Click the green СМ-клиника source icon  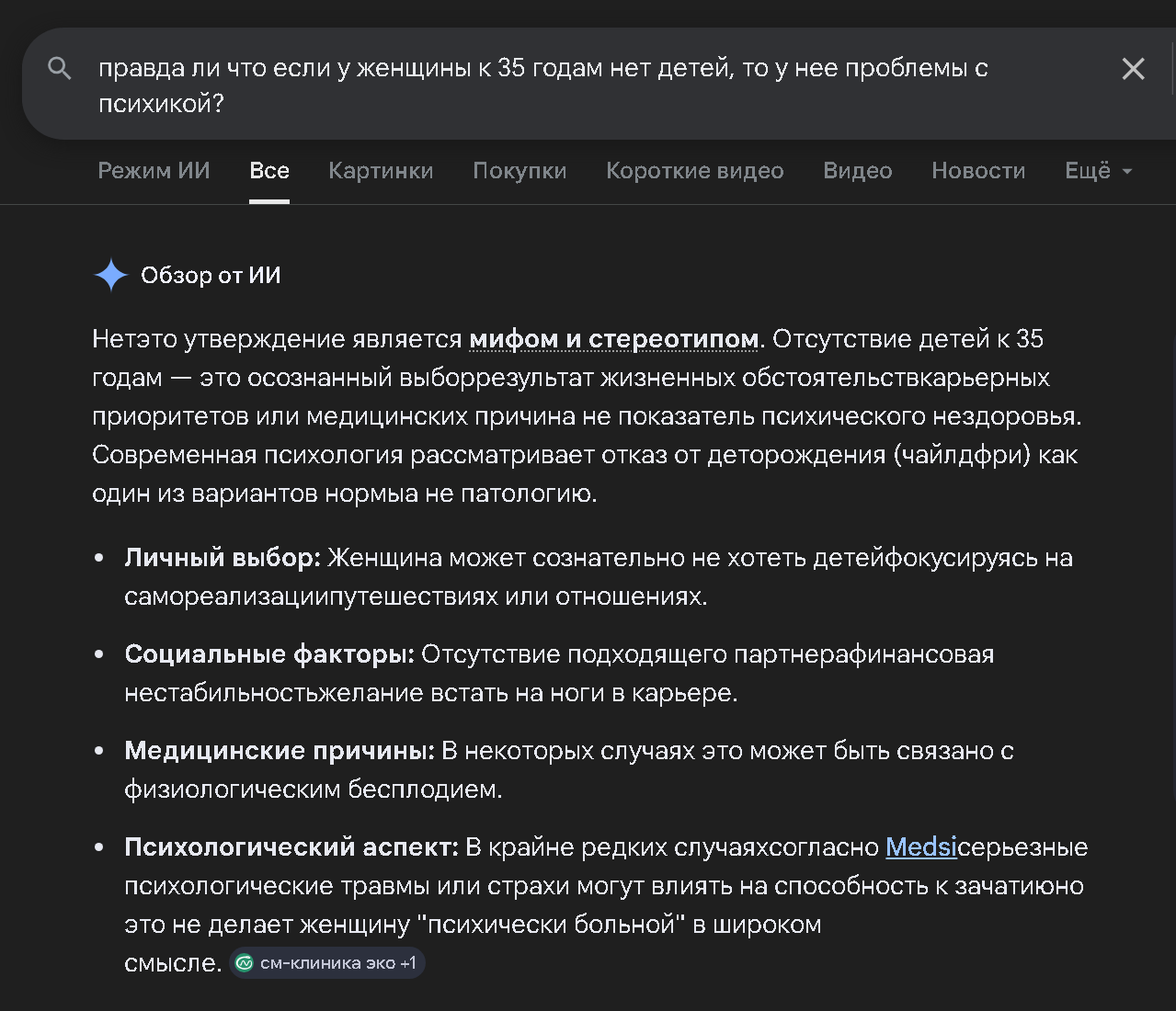(245, 963)
